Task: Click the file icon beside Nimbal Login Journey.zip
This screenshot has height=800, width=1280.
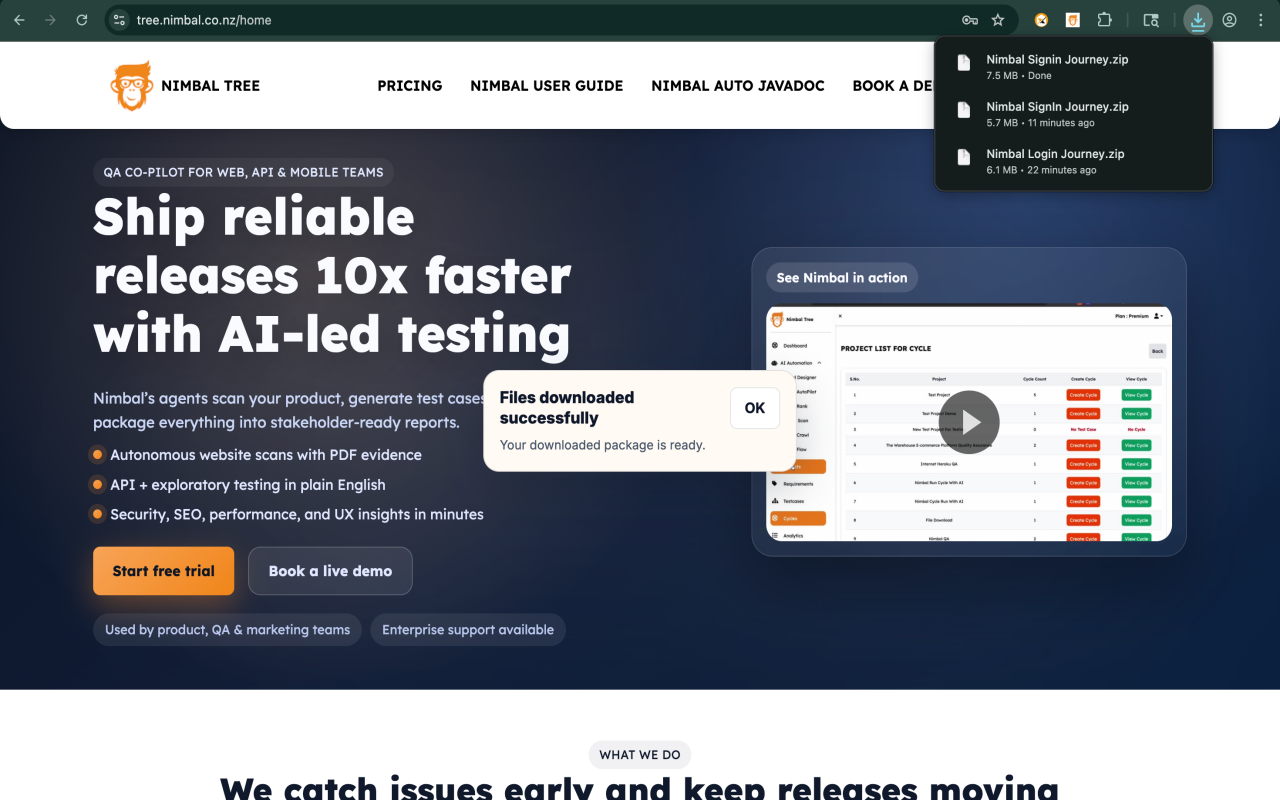Action: click(x=964, y=157)
